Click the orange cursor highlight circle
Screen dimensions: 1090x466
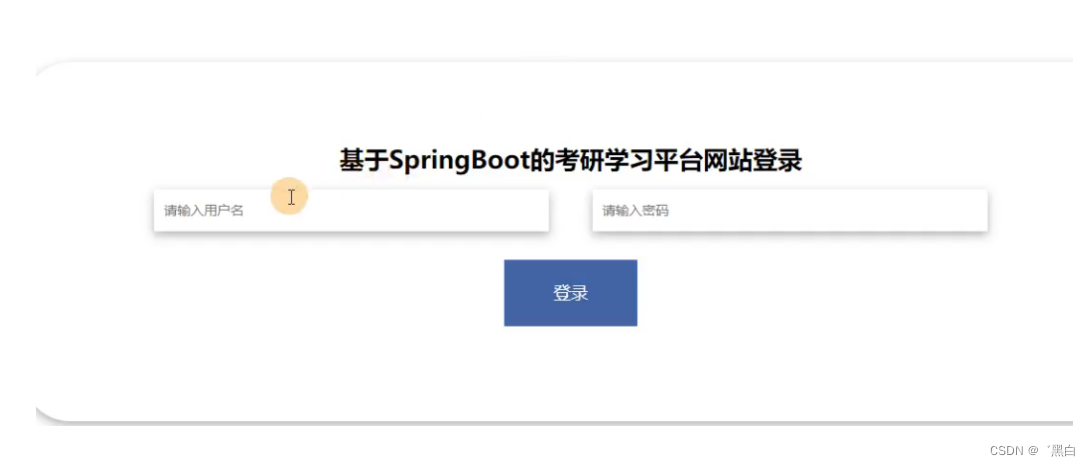click(289, 196)
